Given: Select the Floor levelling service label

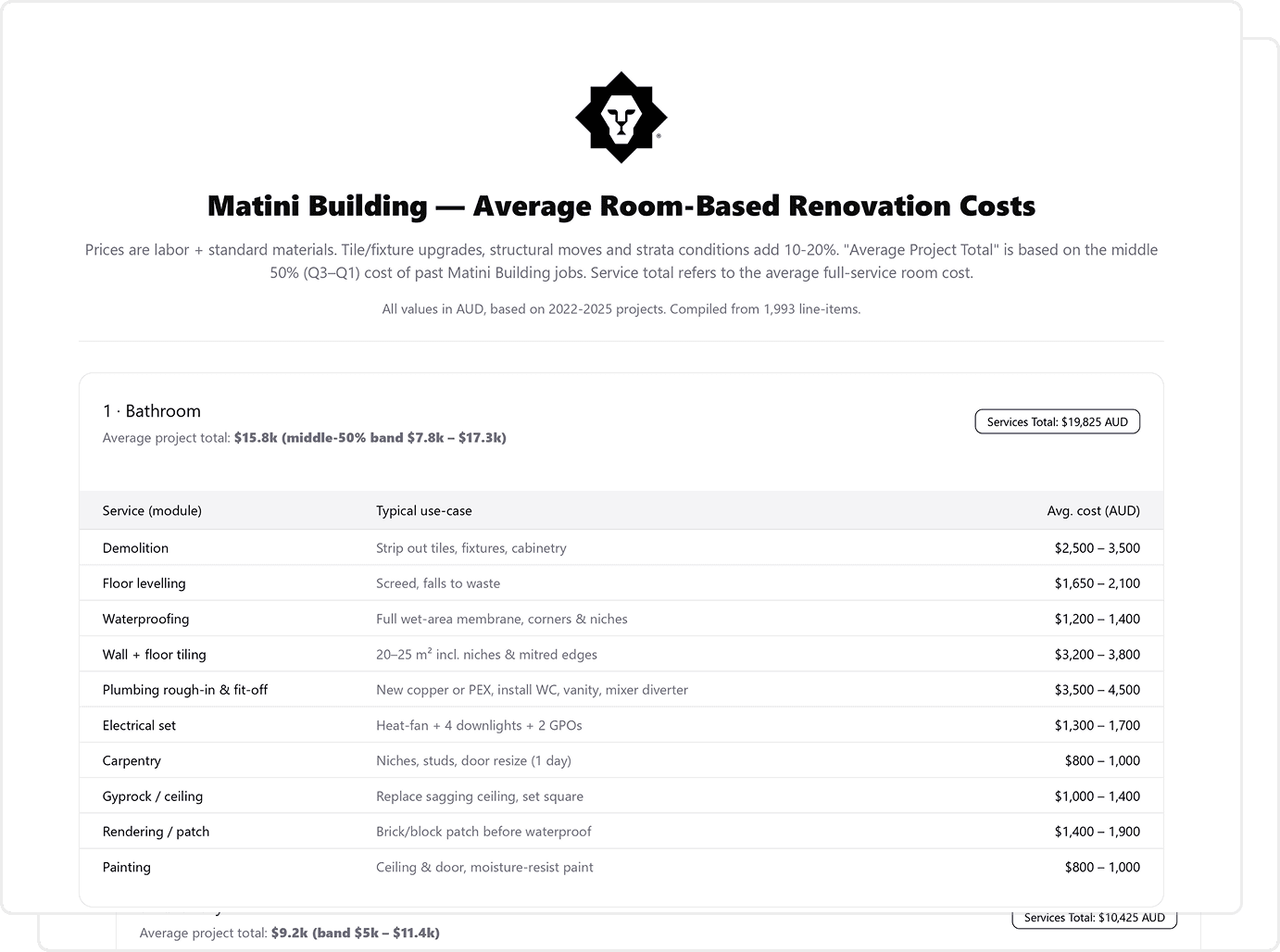Looking at the screenshot, I should tap(144, 583).
